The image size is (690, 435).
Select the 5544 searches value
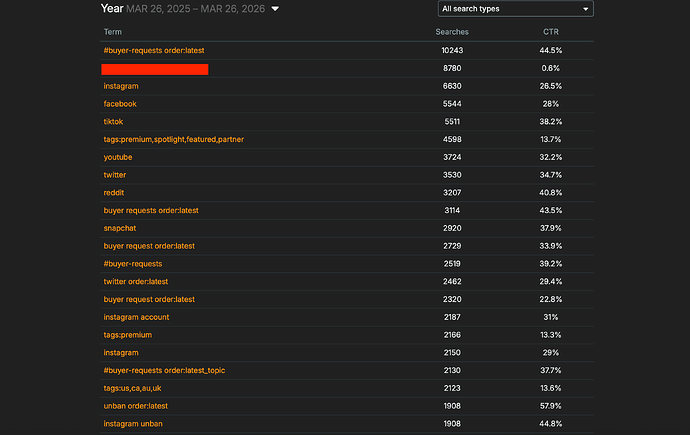(452, 104)
